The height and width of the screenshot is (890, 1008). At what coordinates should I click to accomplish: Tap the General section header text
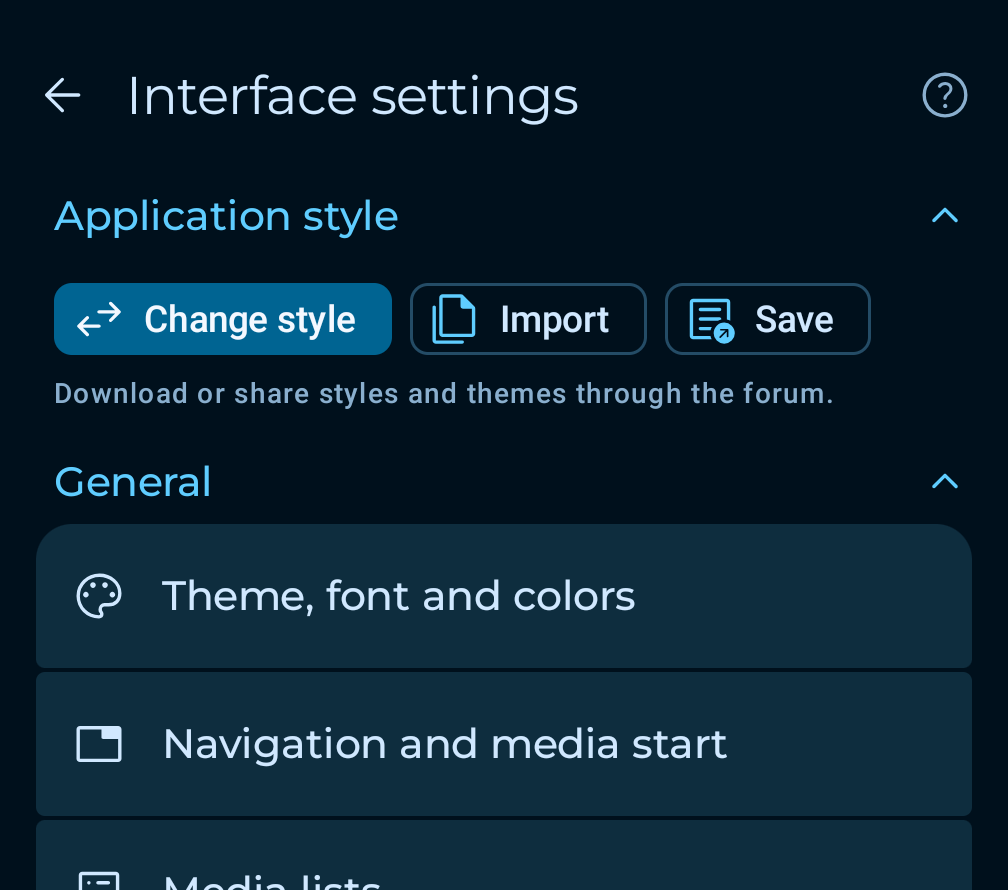click(x=133, y=482)
